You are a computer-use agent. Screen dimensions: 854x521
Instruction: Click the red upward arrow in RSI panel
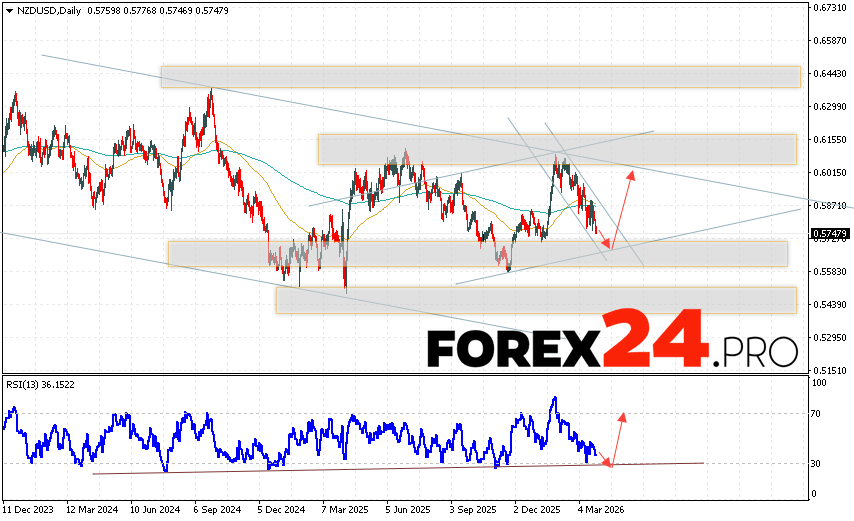617,437
